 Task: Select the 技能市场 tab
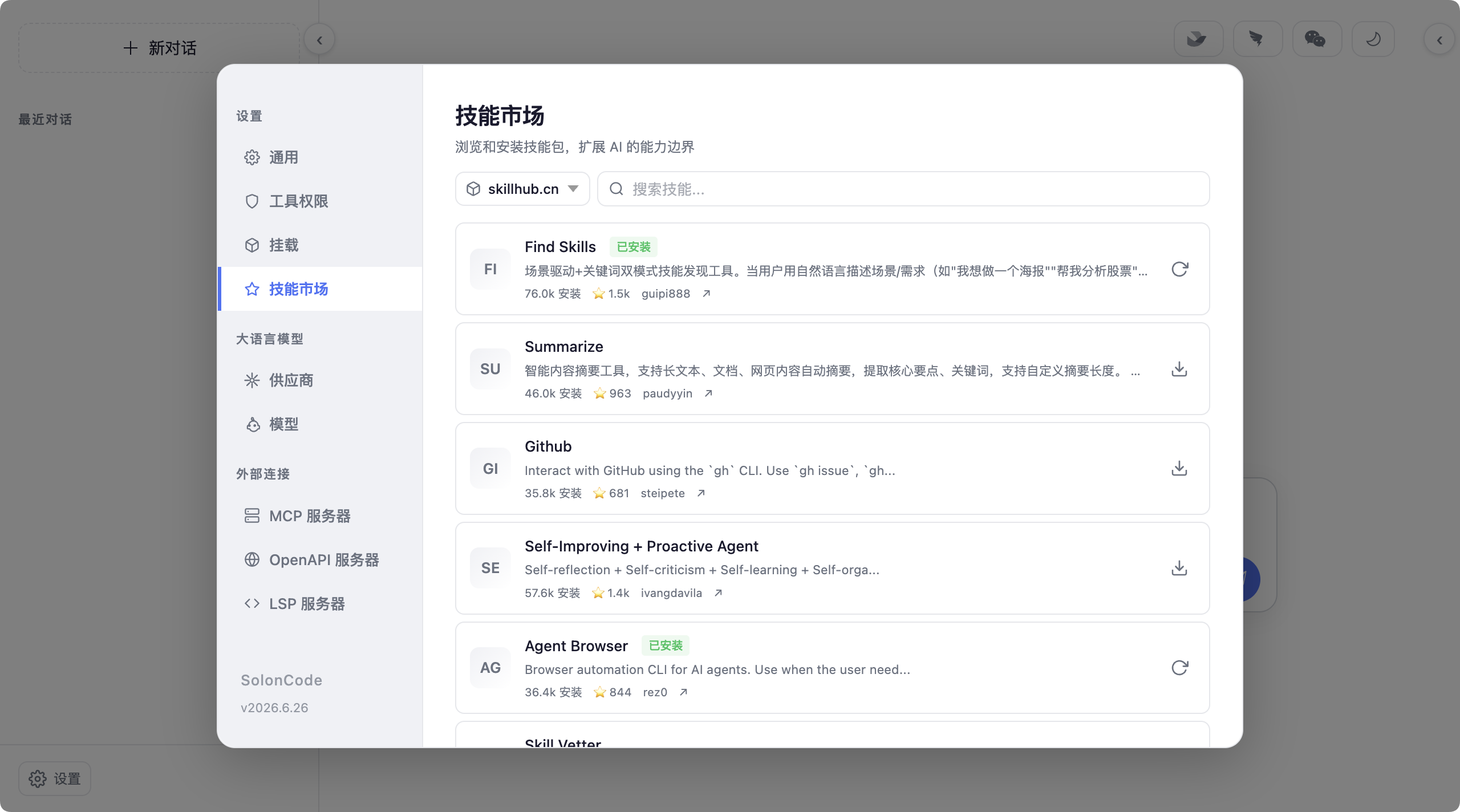coord(321,289)
